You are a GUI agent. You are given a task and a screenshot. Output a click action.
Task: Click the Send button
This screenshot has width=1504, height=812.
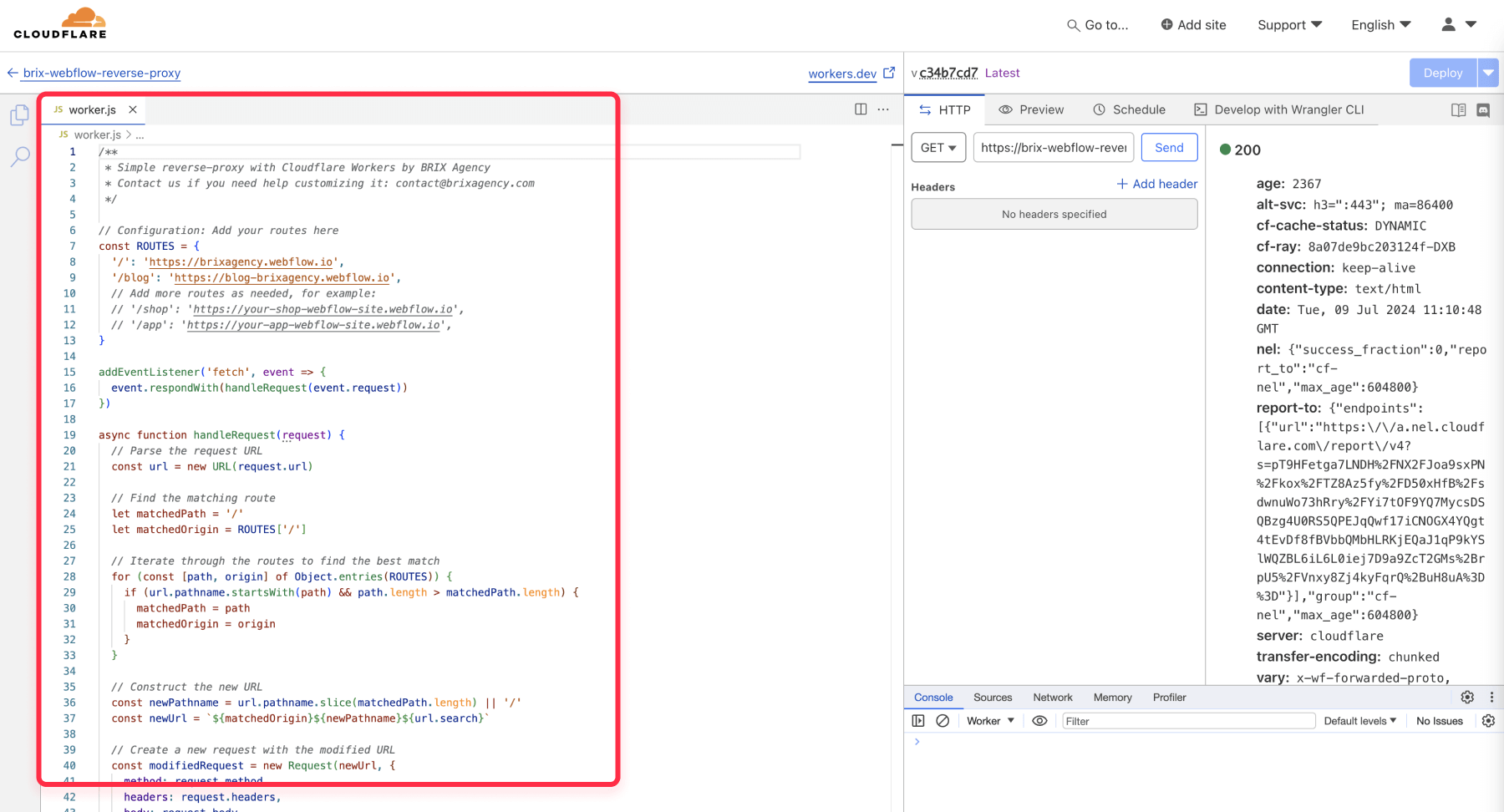[x=1169, y=147]
